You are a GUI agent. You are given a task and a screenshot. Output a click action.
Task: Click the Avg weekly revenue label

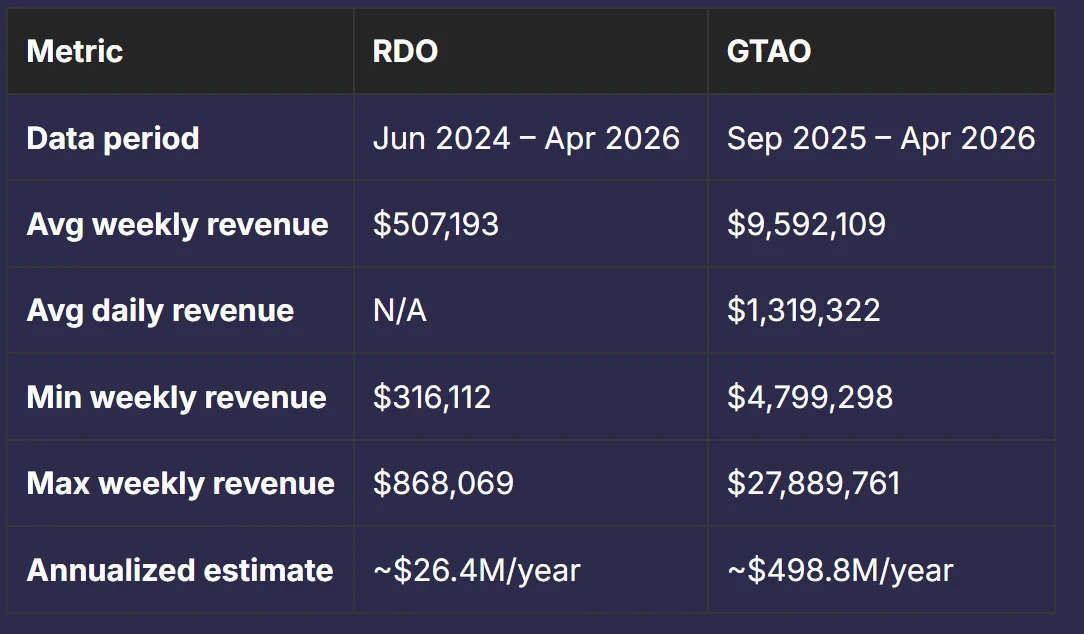(x=177, y=224)
